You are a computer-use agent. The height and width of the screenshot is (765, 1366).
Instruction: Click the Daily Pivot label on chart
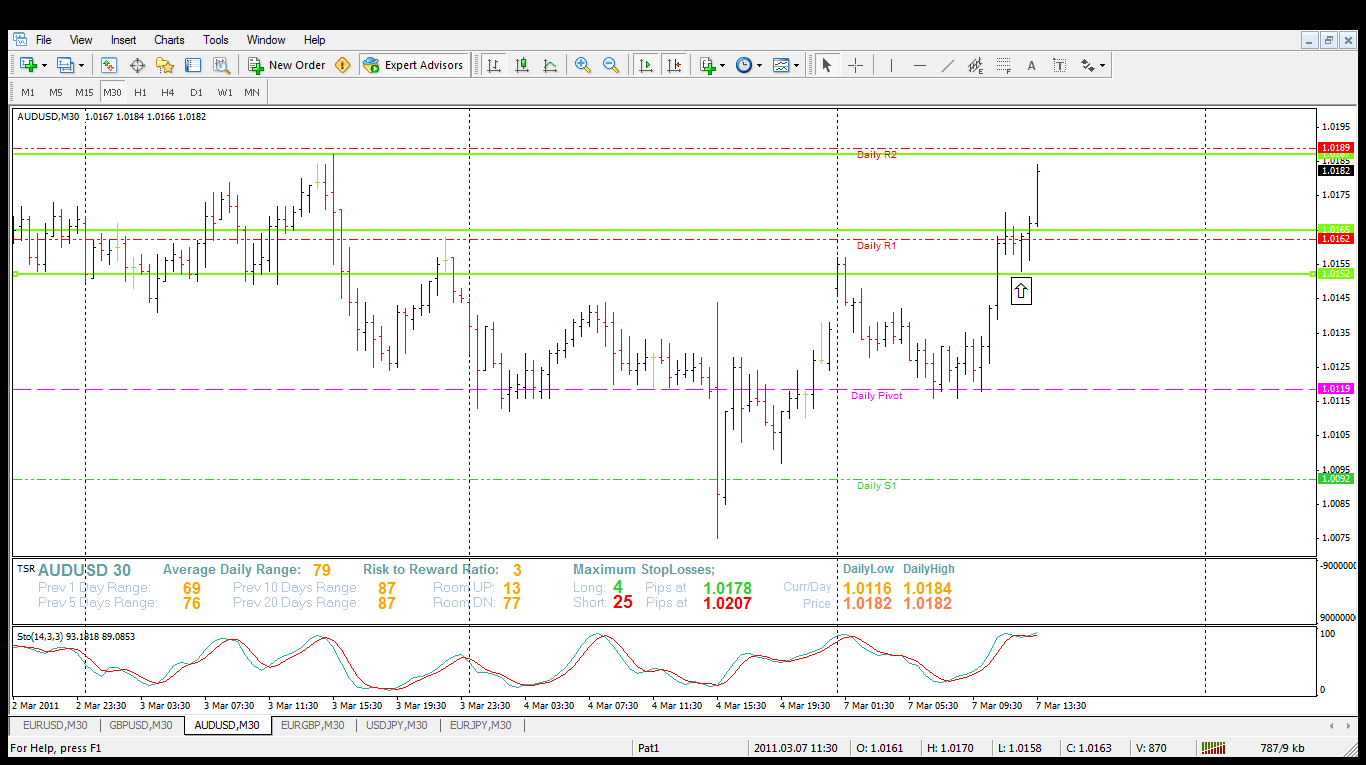point(877,396)
